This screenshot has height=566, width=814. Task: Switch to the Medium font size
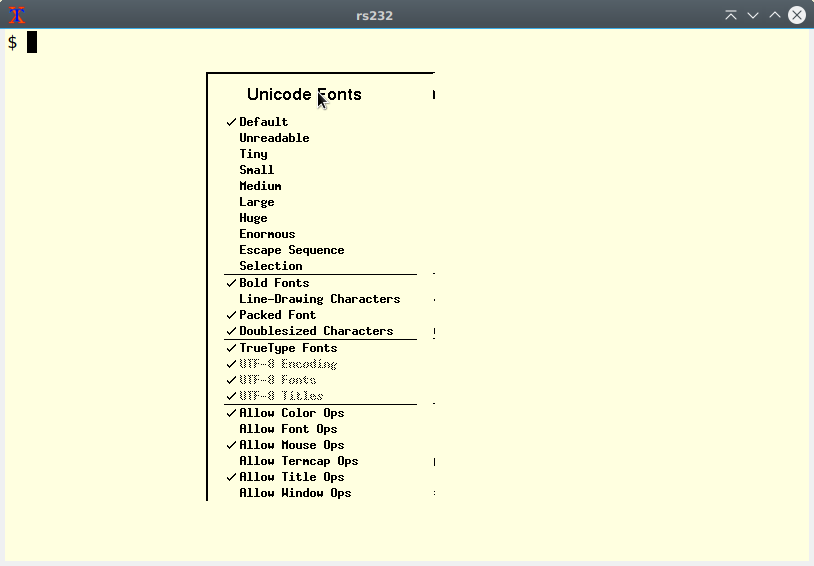[x=260, y=186]
